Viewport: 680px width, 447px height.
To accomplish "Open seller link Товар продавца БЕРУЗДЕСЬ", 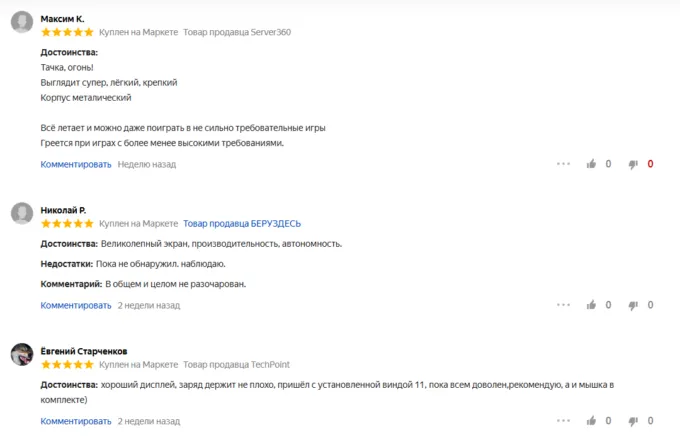I will click(241, 224).
